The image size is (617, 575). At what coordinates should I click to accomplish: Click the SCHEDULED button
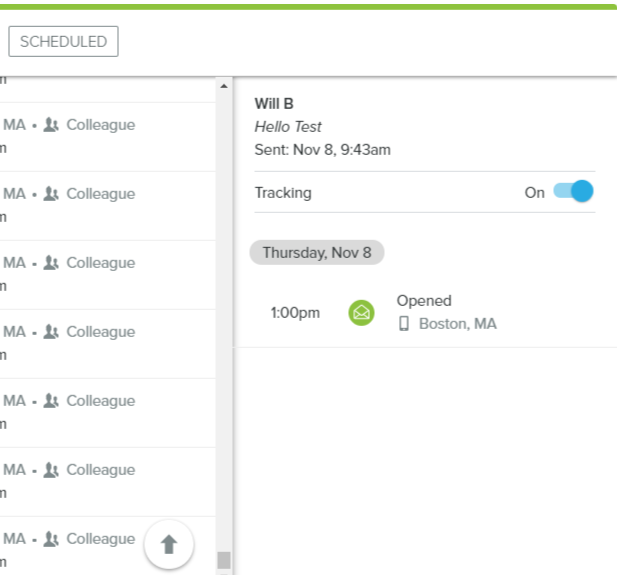point(63,42)
